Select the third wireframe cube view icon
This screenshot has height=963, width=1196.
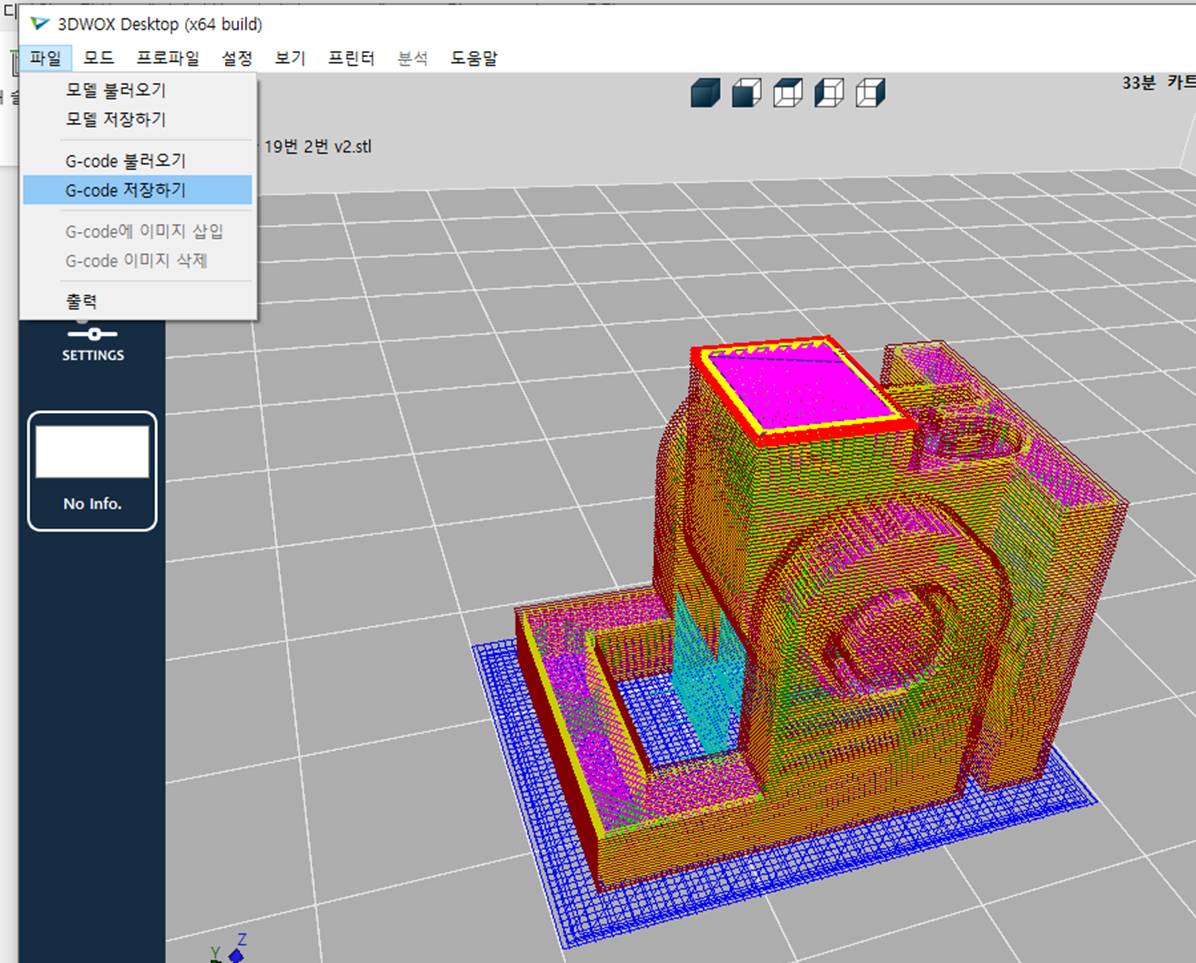[787, 93]
